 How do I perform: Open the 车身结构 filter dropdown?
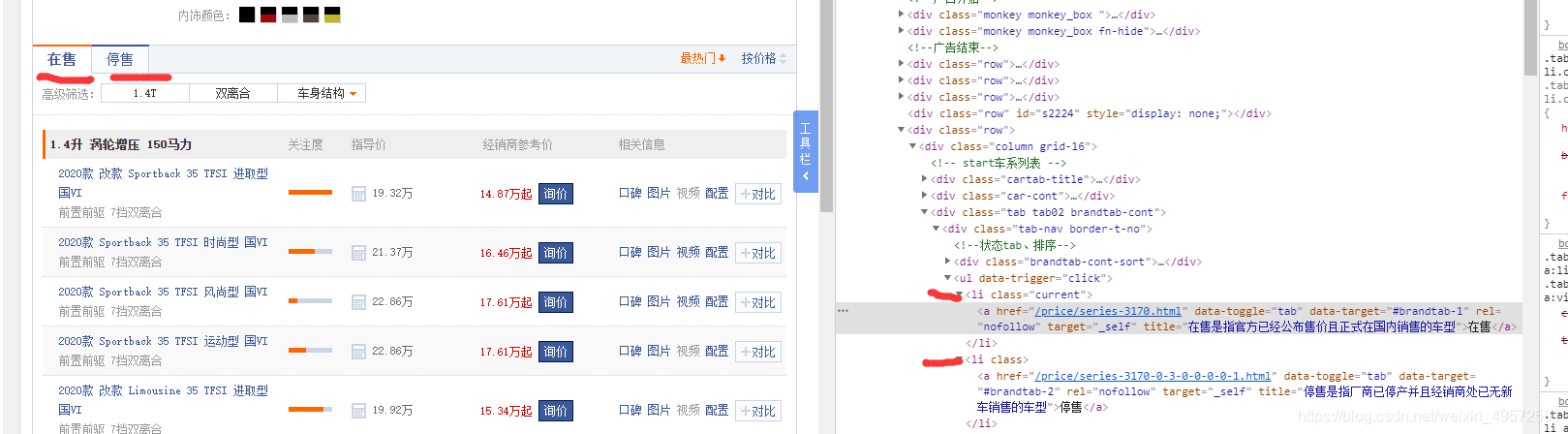[322, 94]
